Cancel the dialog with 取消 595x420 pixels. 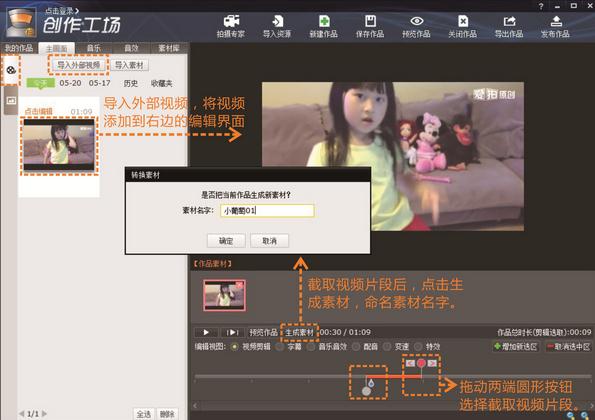tap(269, 241)
